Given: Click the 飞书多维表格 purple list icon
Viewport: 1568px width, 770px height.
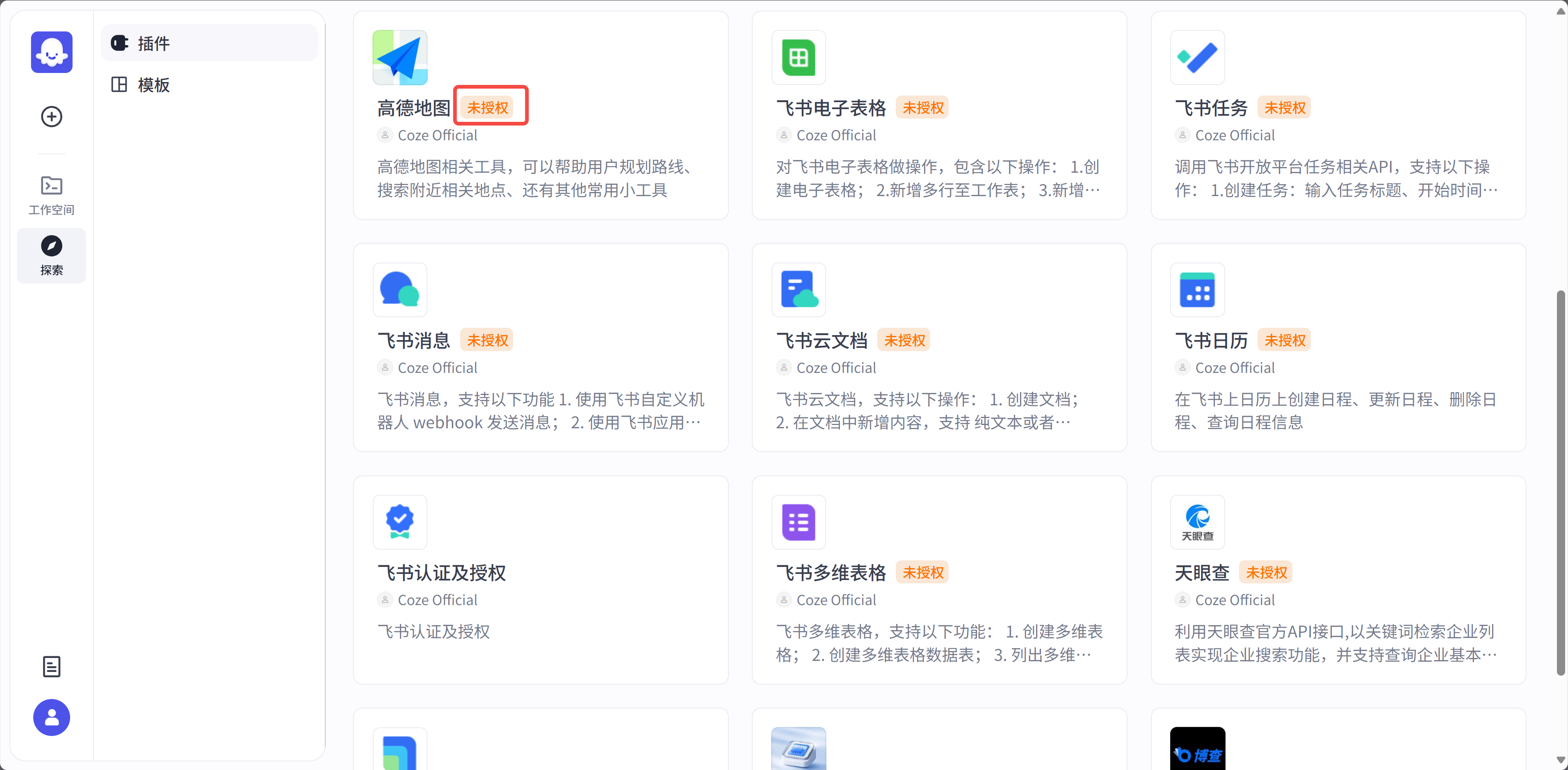Looking at the screenshot, I should (x=799, y=522).
